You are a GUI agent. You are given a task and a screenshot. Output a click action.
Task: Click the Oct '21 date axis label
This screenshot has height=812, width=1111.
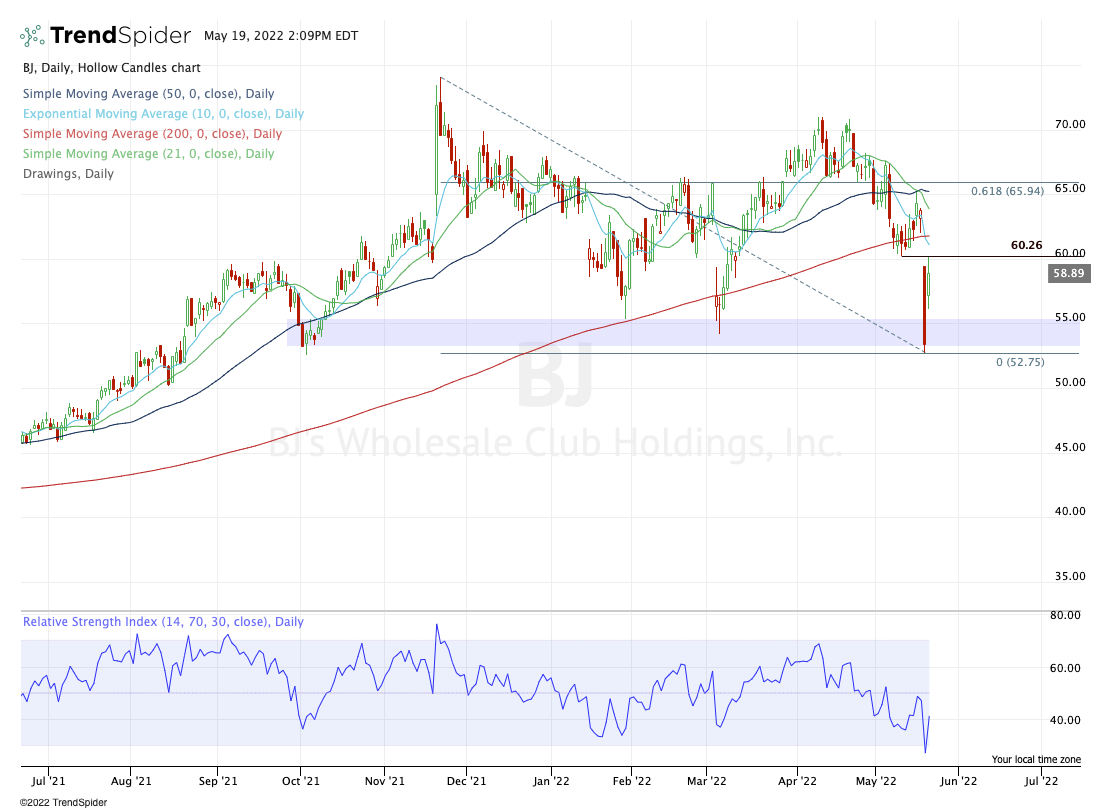[301, 781]
